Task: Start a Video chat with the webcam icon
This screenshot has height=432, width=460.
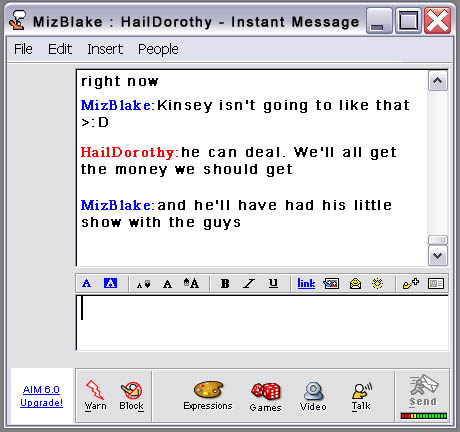Action: click(x=313, y=391)
